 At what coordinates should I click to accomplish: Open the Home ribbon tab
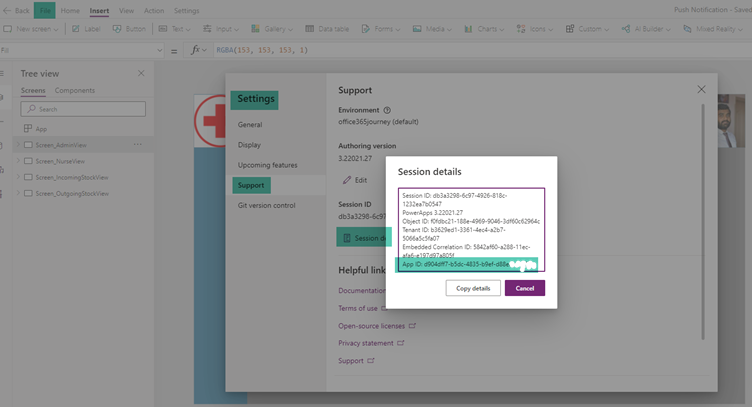pyautogui.click(x=70, y=11)
